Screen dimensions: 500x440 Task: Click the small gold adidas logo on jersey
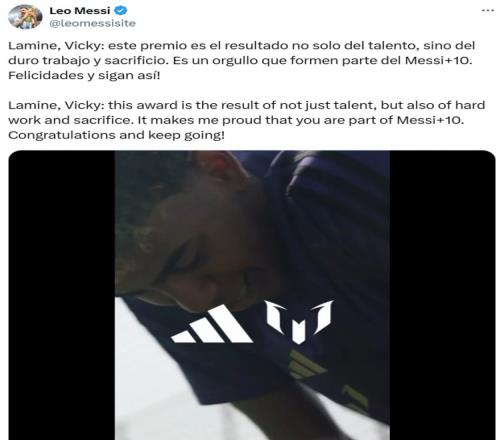(305, 364)
